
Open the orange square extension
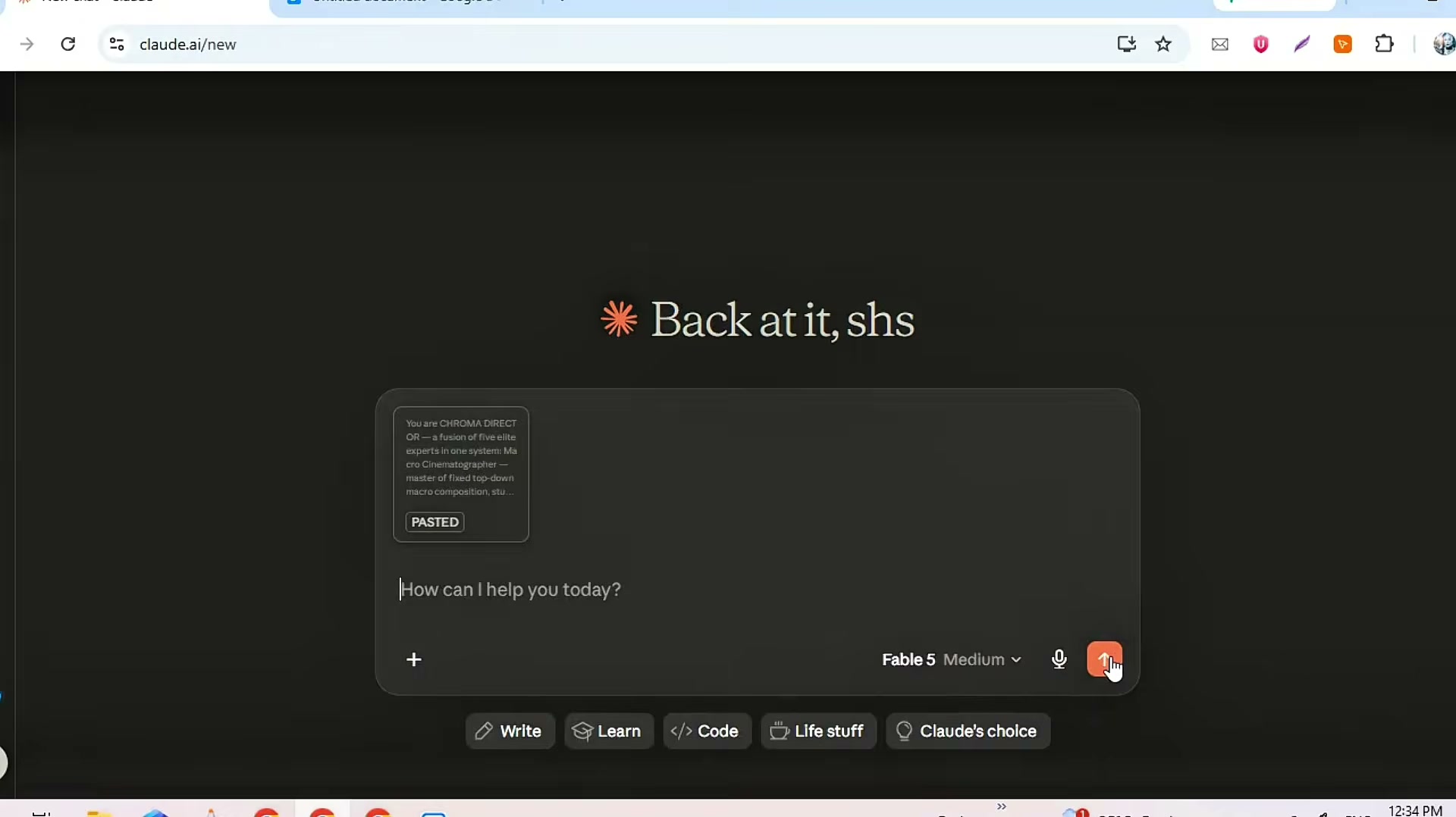(1343, 45)
